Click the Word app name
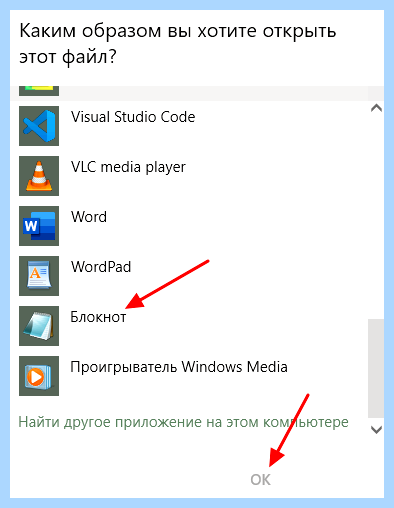 click(89, 217)
